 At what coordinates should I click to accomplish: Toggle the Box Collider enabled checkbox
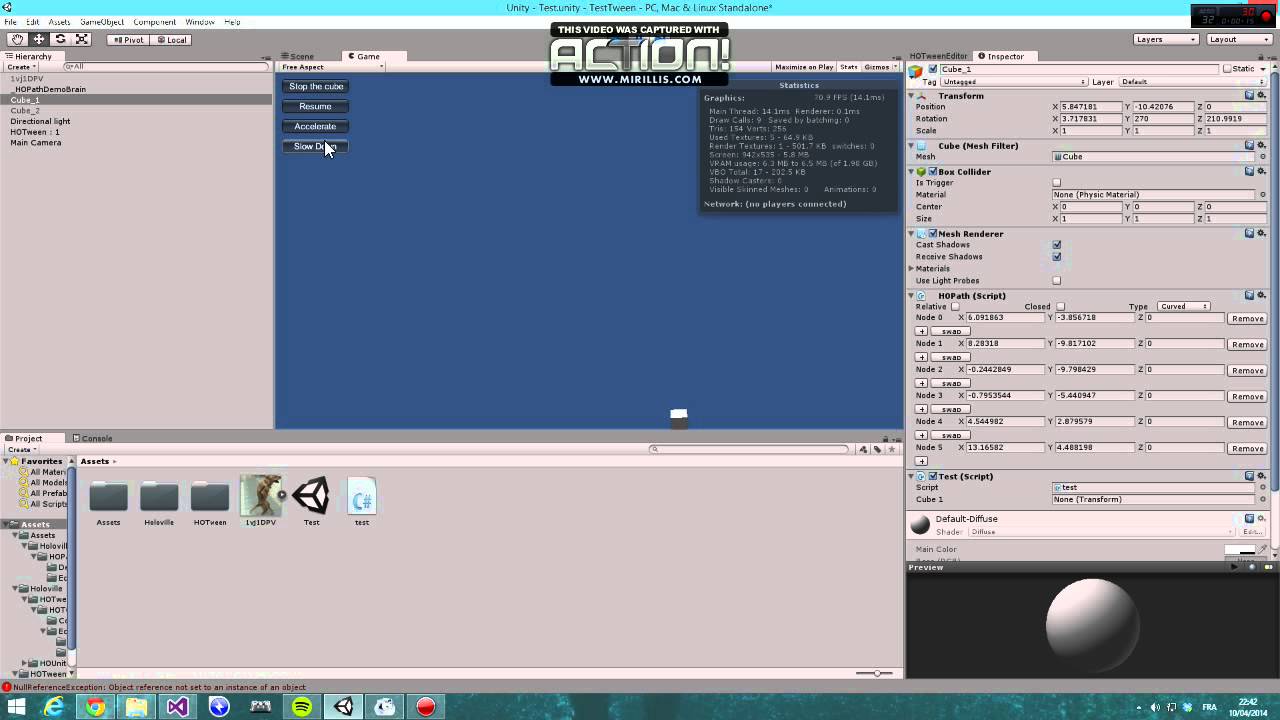[933, 172]
